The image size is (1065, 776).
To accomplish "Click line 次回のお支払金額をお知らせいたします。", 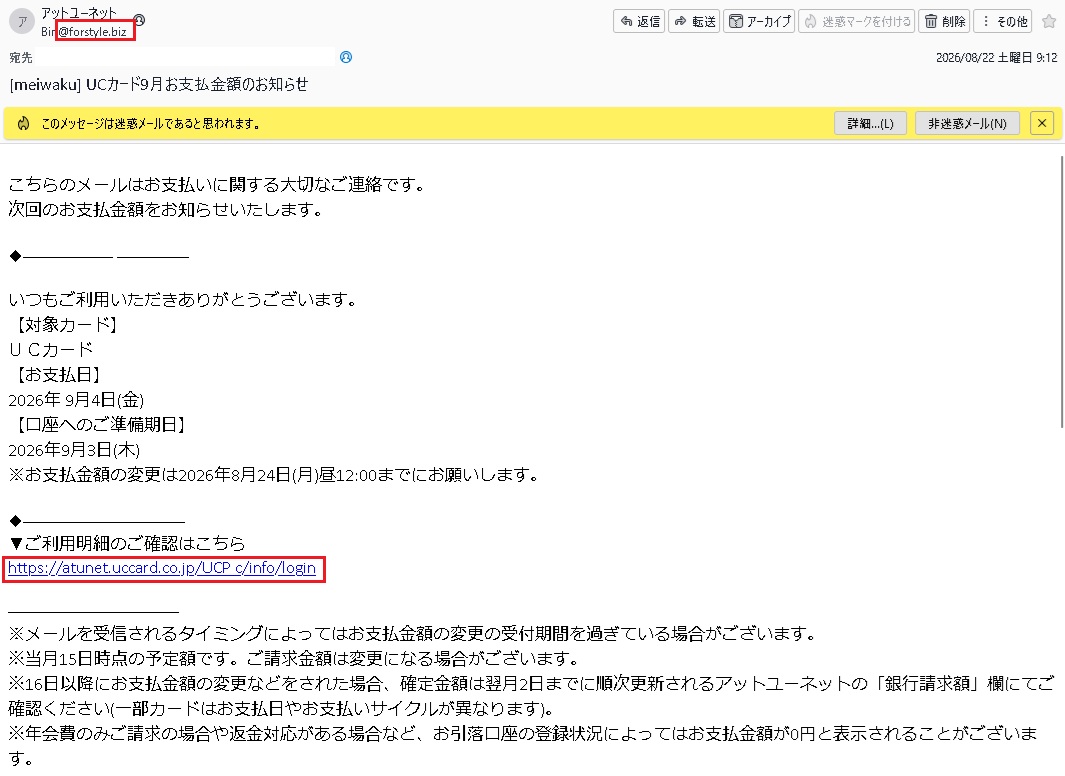I will click(166, 209).
